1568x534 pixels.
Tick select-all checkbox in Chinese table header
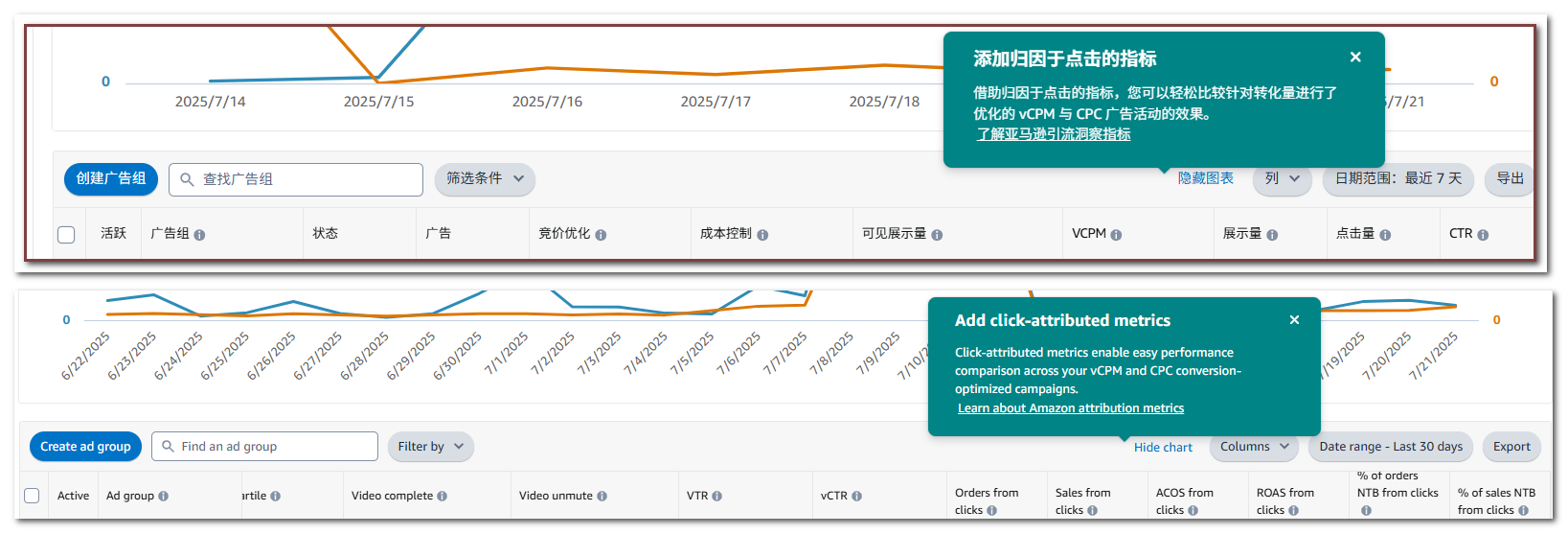coord(66,235)
